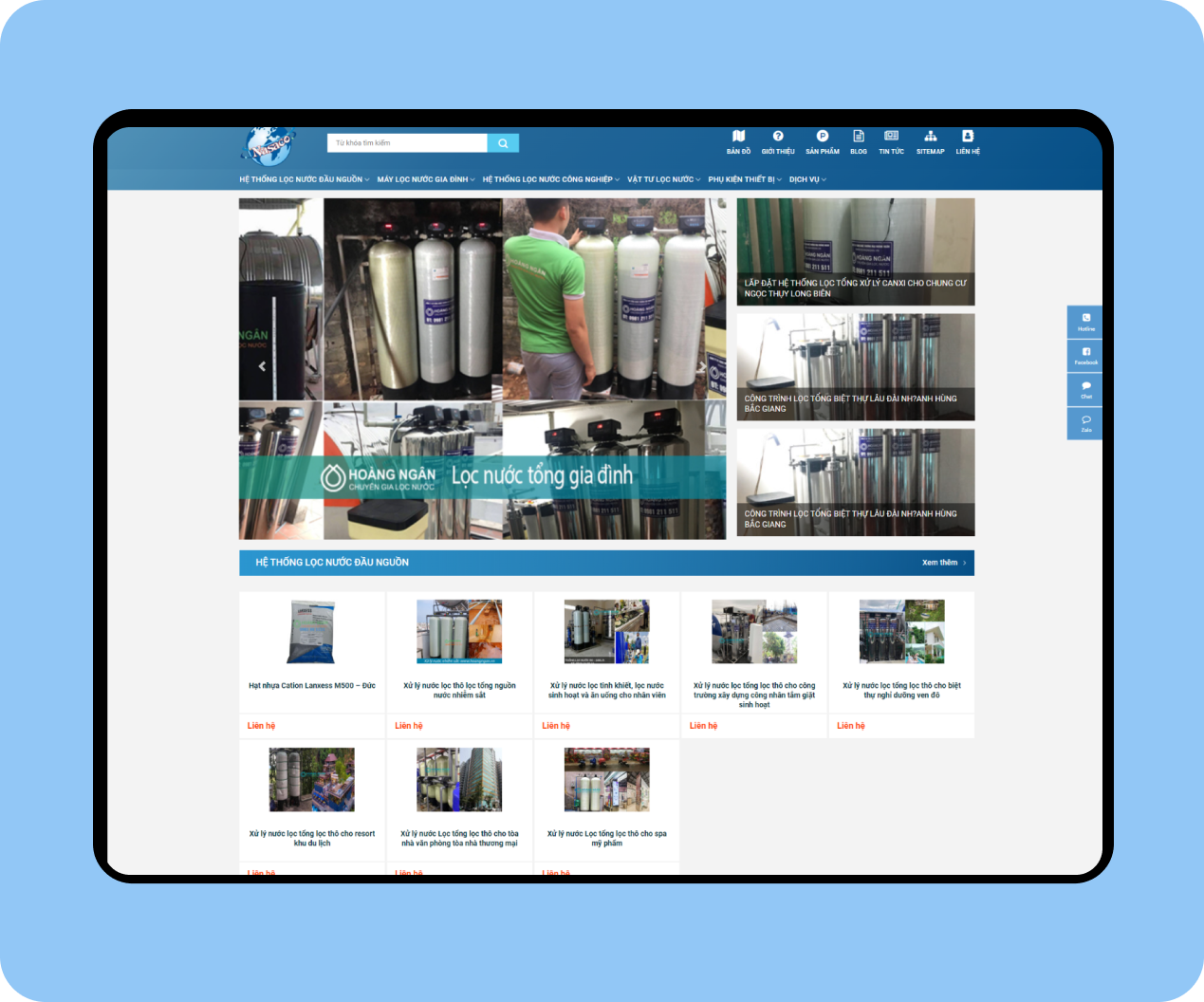Screen dimensions: 1204x1002
Task: Open the Bản đồ map icon
Action: [738, 142]
